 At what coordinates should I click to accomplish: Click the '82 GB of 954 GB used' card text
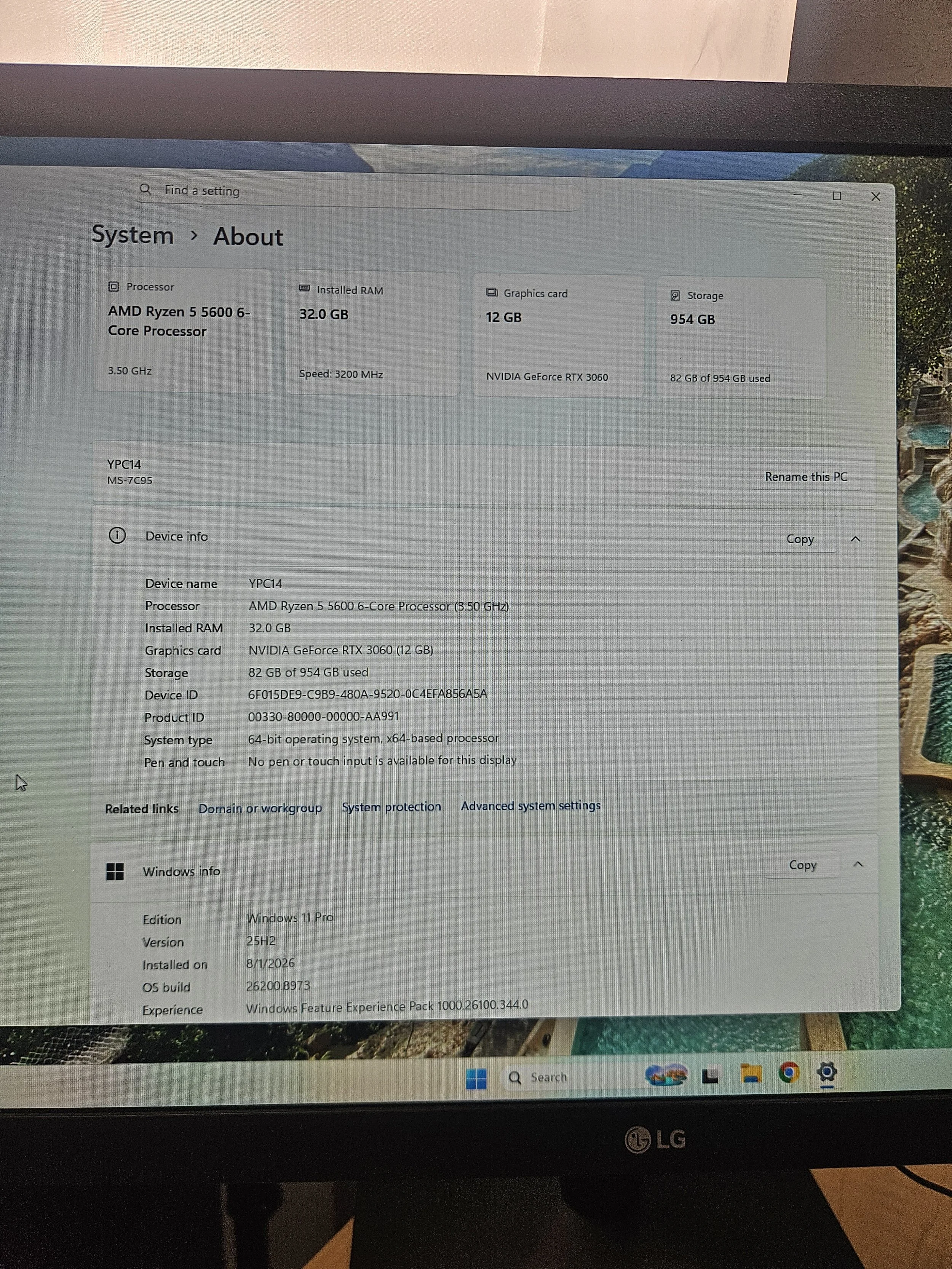(720, 378)
